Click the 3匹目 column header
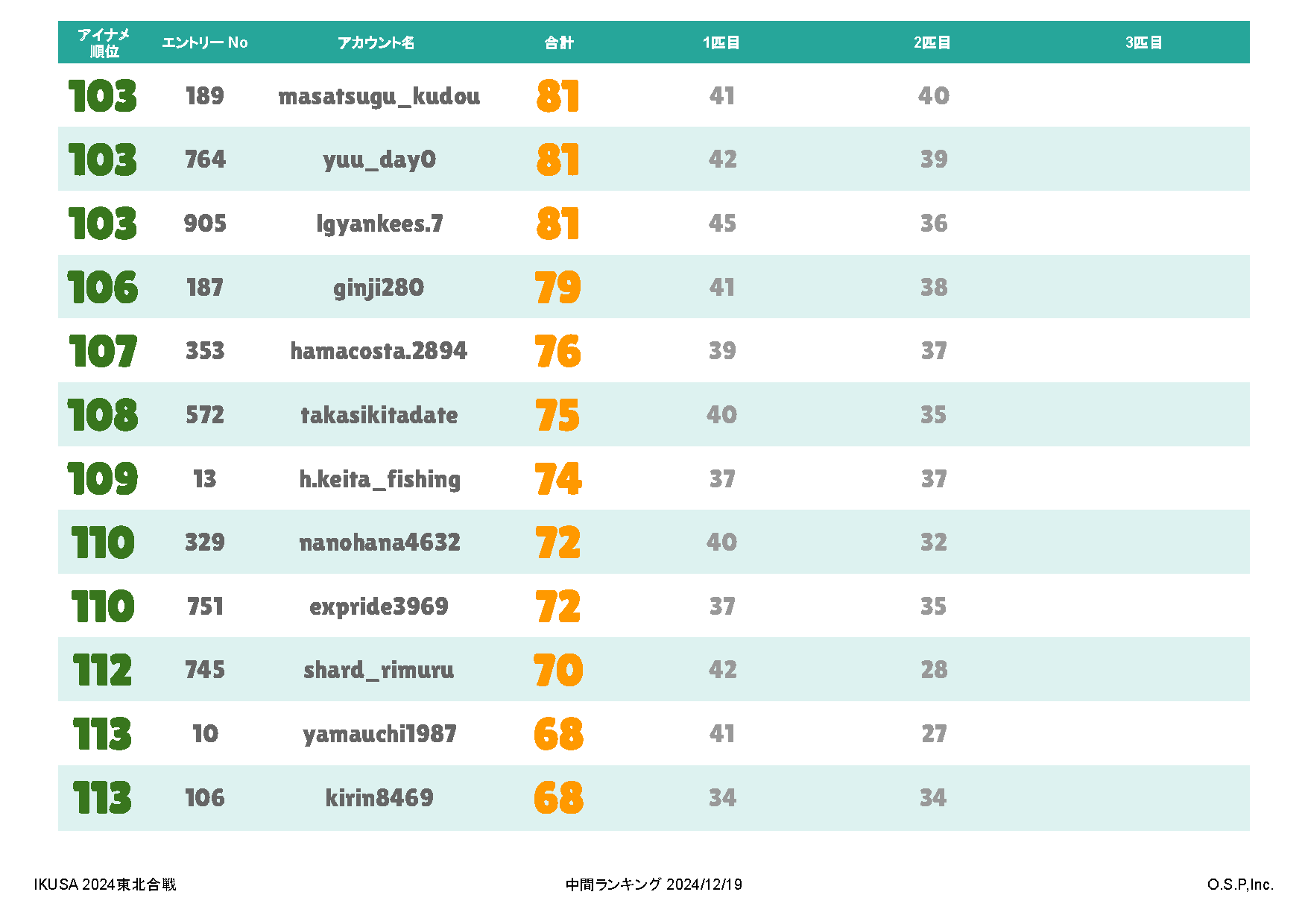 point(1144,42)
